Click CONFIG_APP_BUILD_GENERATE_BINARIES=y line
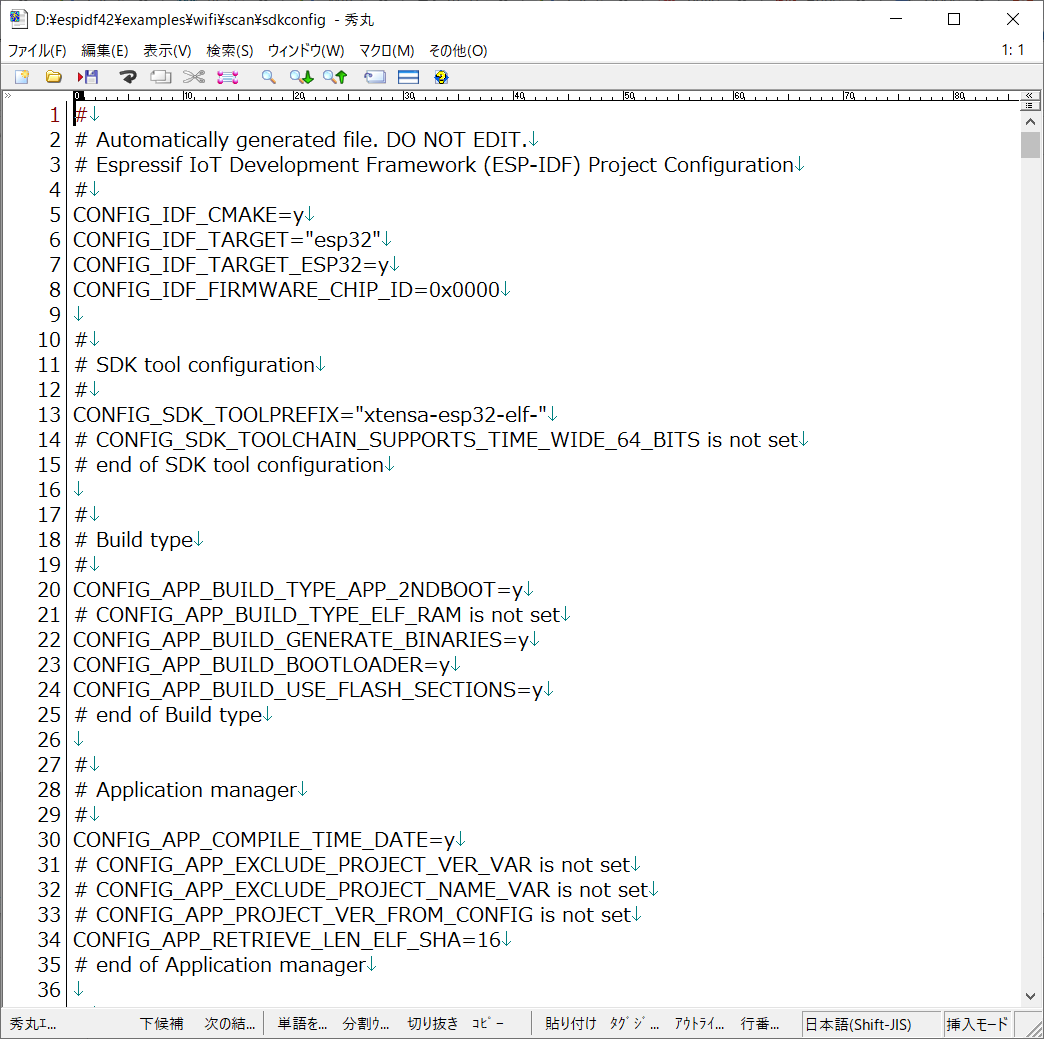 [x=301, y=640]
